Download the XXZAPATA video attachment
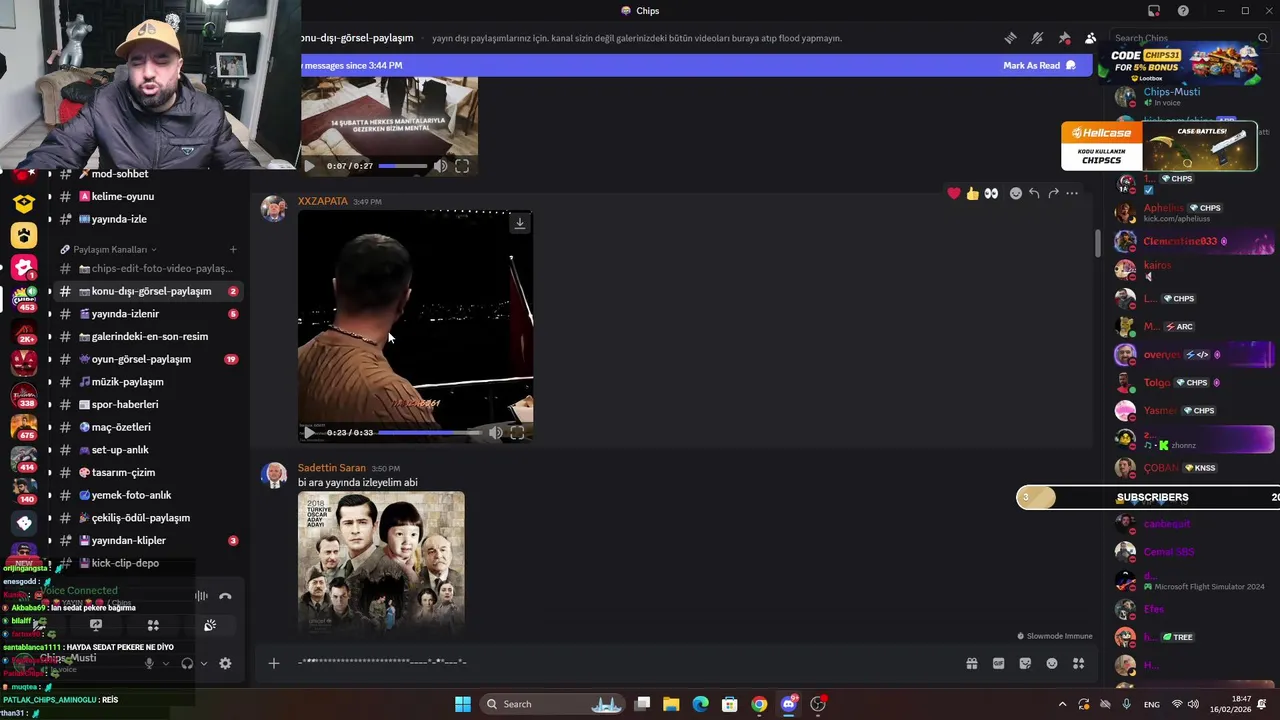 (519, 224)
